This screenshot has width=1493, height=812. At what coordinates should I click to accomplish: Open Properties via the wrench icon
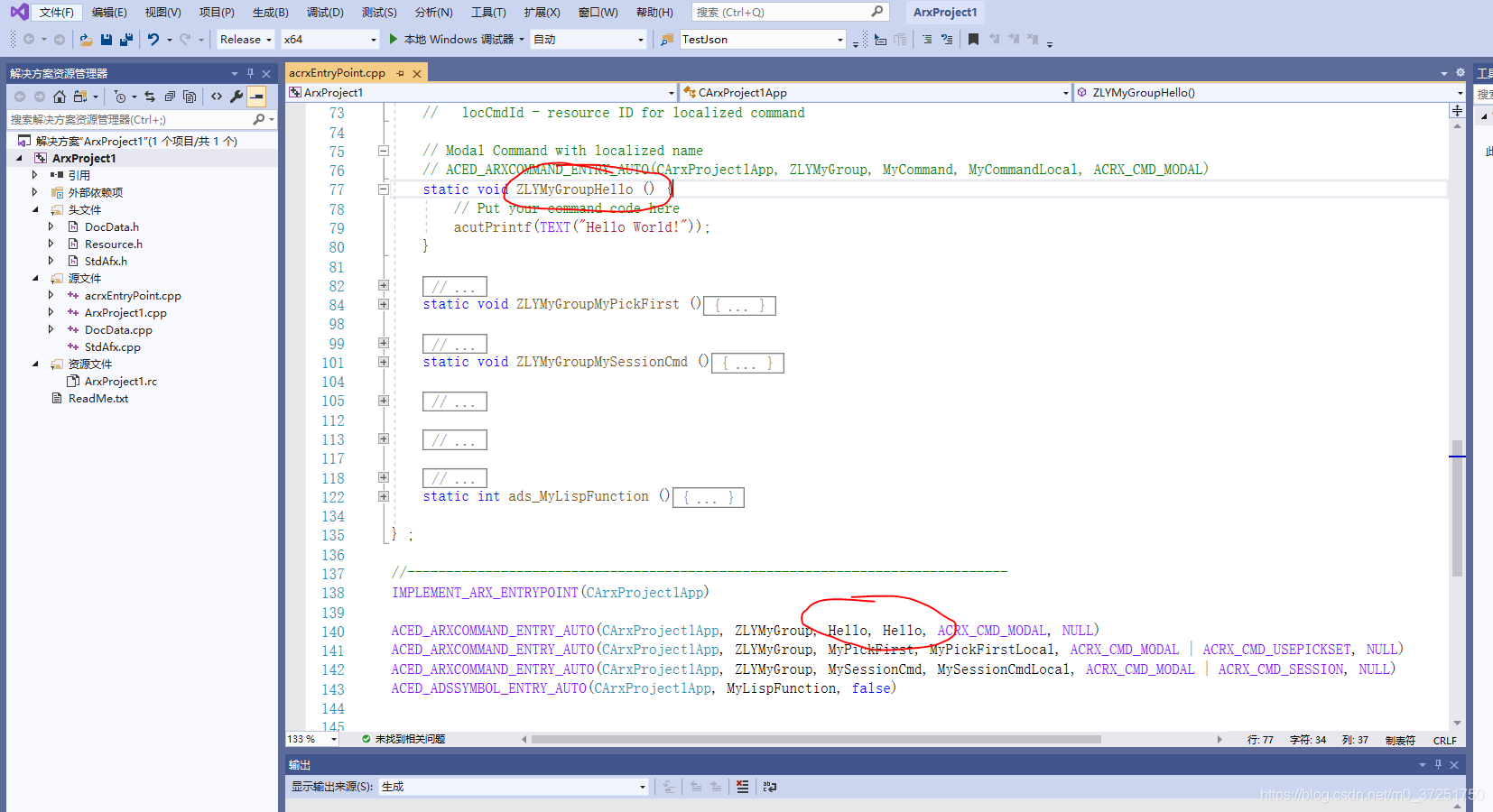[x=236, y=97]
